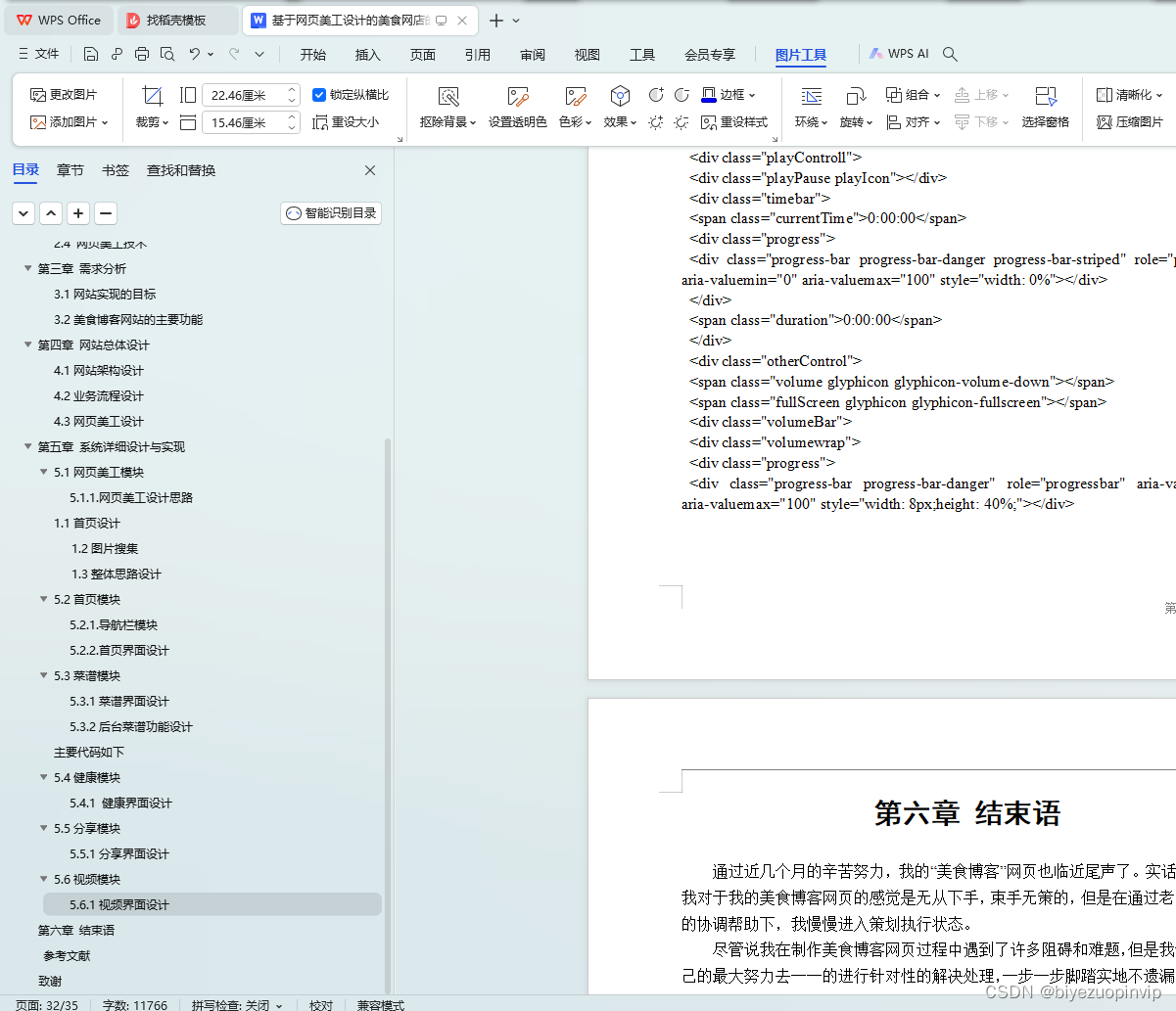Click the export-to-PDF icon beside Save
Screen dimensions: 1176x1011
coord(117,54)
